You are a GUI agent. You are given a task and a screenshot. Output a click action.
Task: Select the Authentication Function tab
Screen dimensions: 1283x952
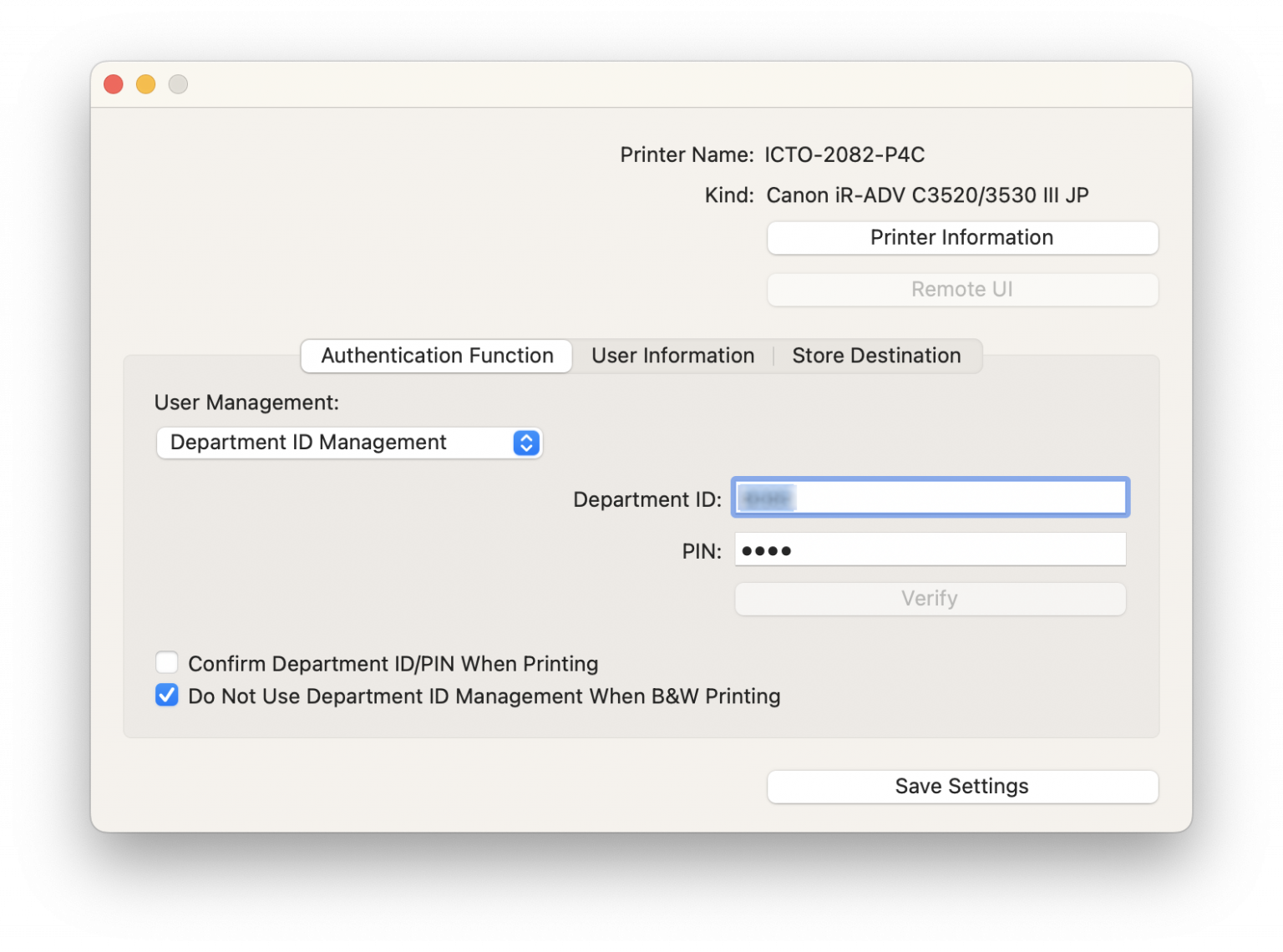coord(435,355)
